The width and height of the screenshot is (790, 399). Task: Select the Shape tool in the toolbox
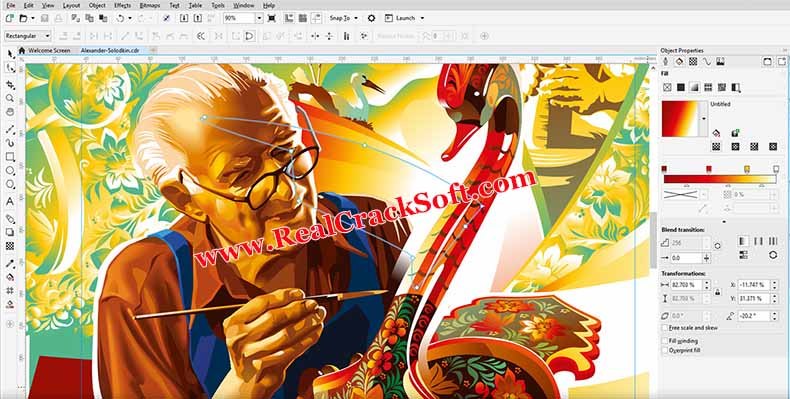tap(11, 68)
